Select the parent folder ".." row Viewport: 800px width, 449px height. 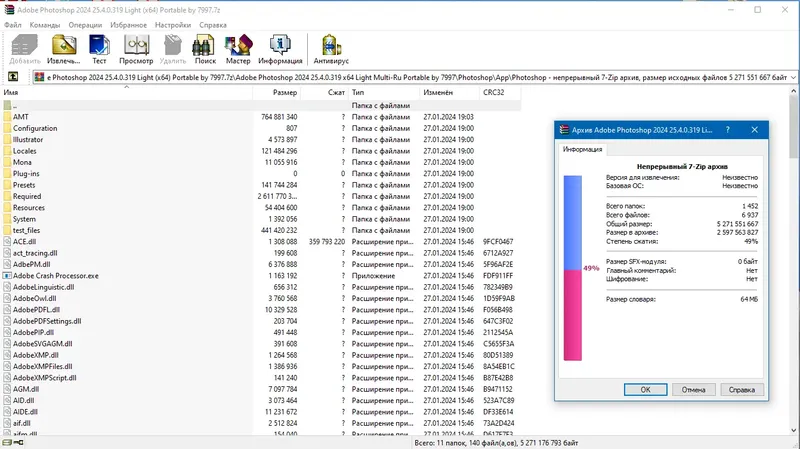point(261,106)
